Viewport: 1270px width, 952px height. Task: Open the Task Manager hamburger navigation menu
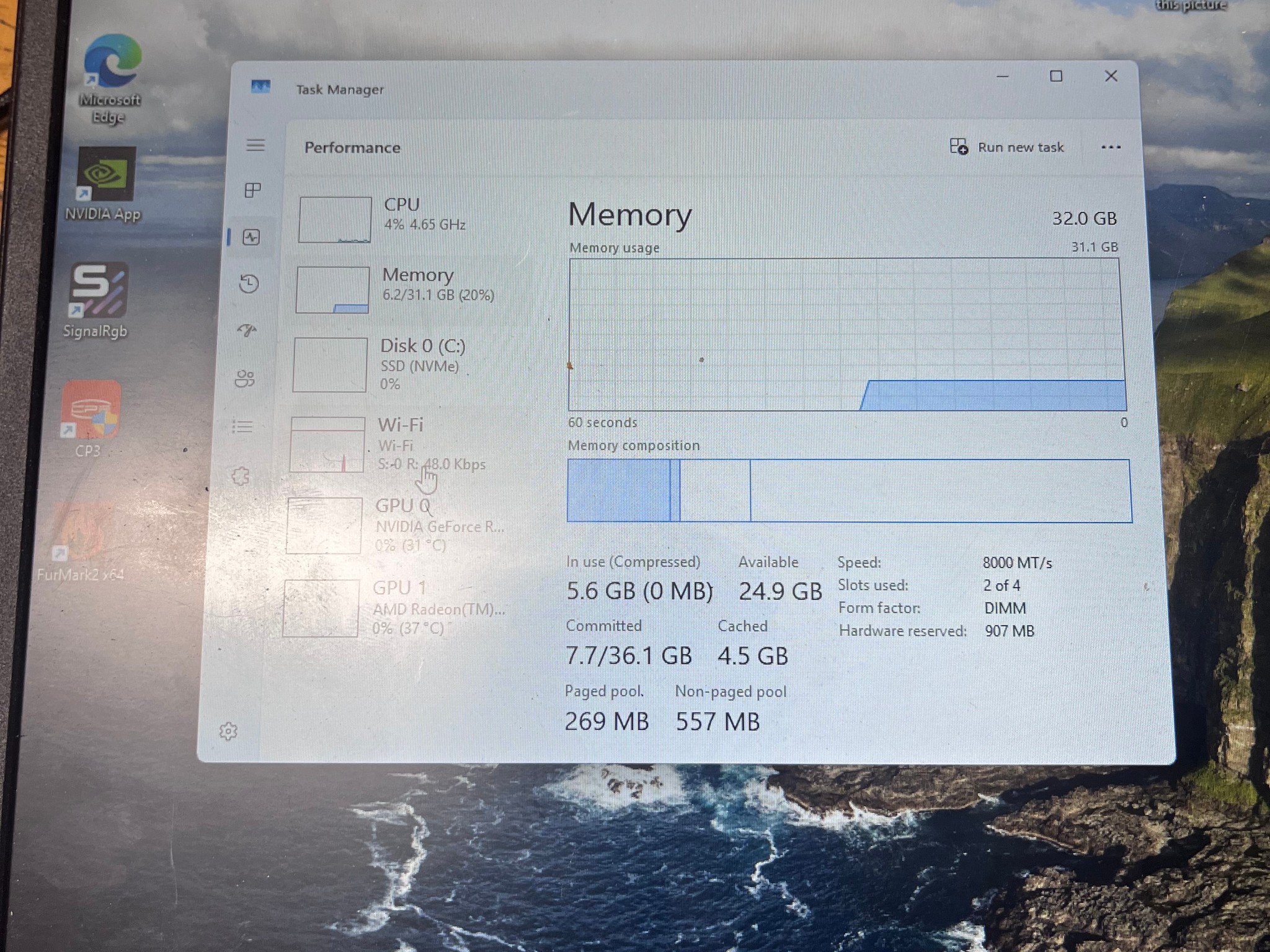pyautogui.click(x=255, y=145)
